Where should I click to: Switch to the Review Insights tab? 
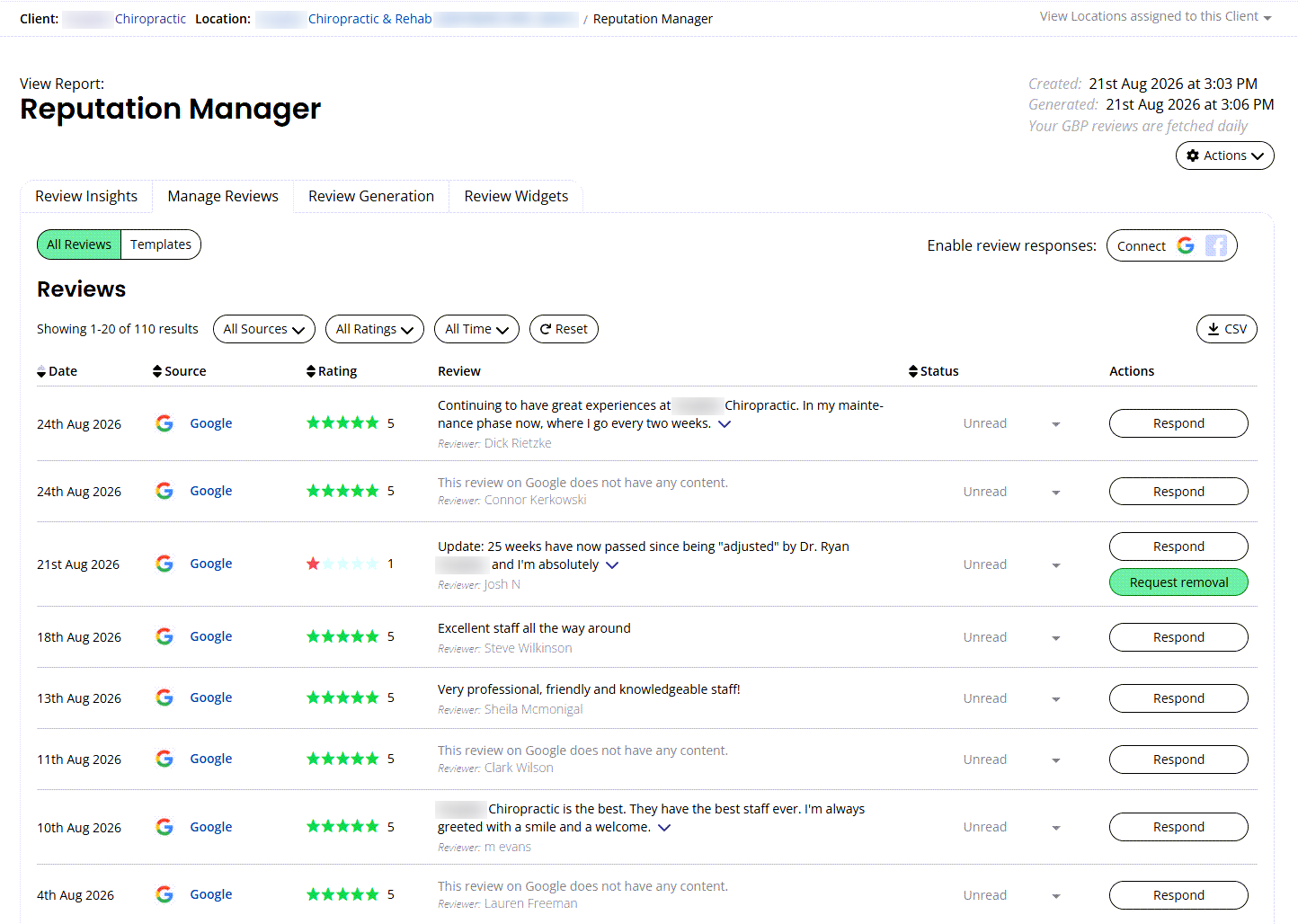pyautogui.click(x=86, y=196)
